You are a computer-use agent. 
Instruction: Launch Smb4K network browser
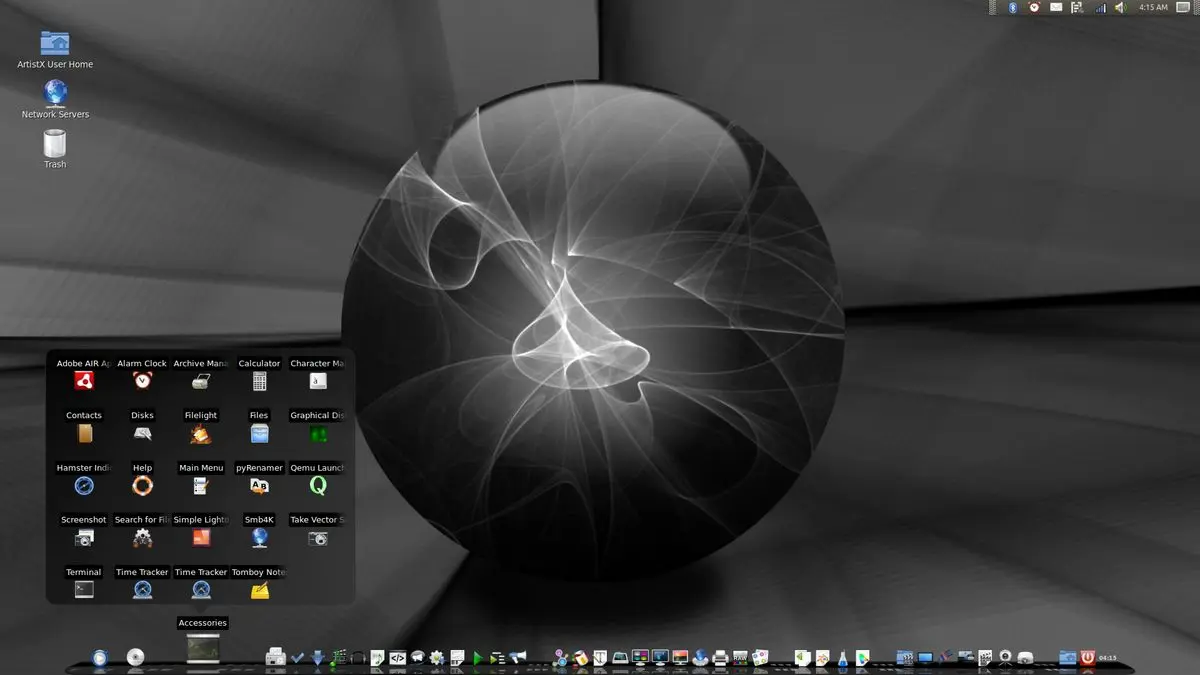(259, 538)
